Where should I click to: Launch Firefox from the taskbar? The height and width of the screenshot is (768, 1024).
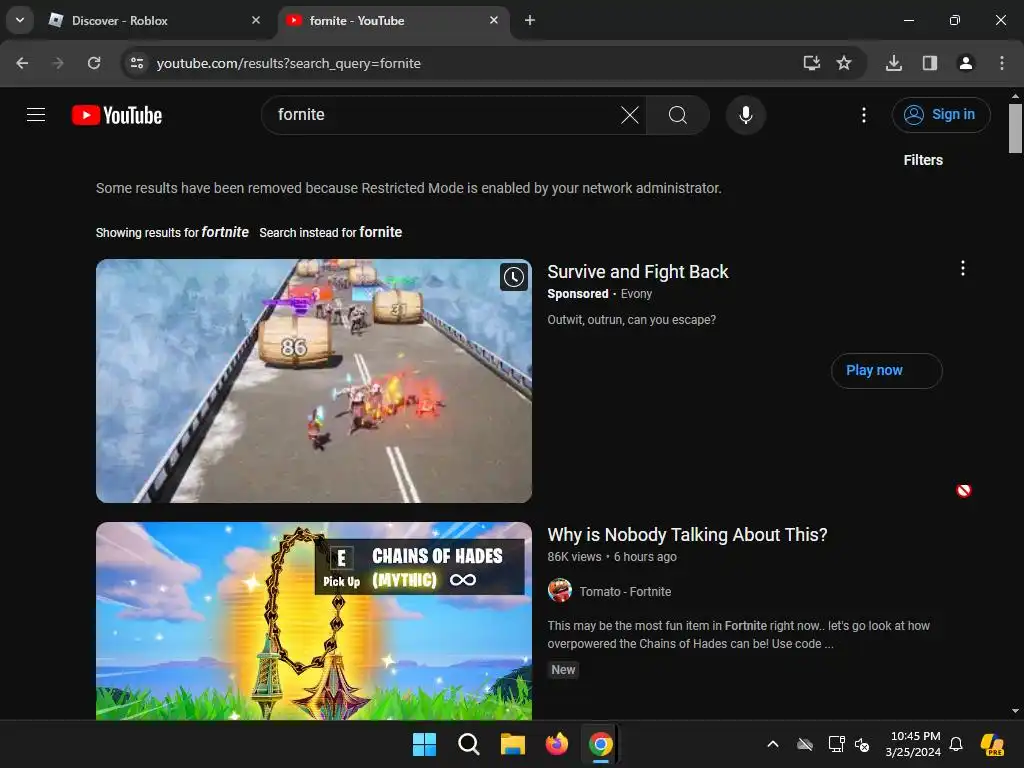point(556,744)
